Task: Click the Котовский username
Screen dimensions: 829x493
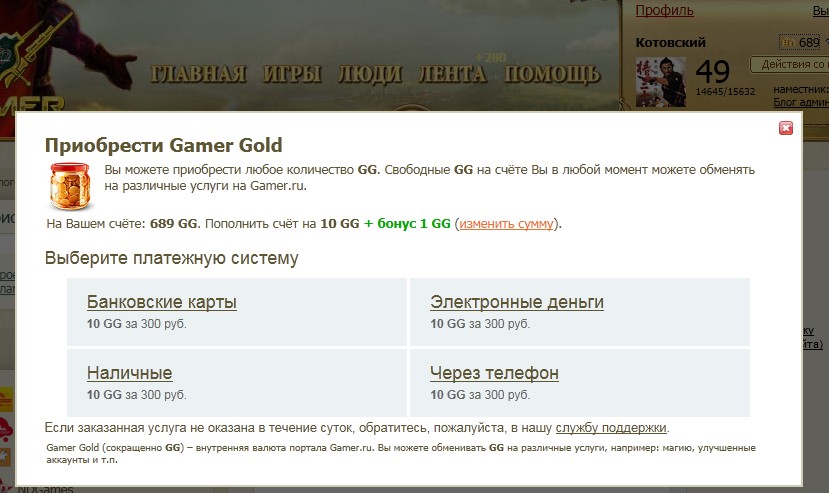Action: point(670,42)
